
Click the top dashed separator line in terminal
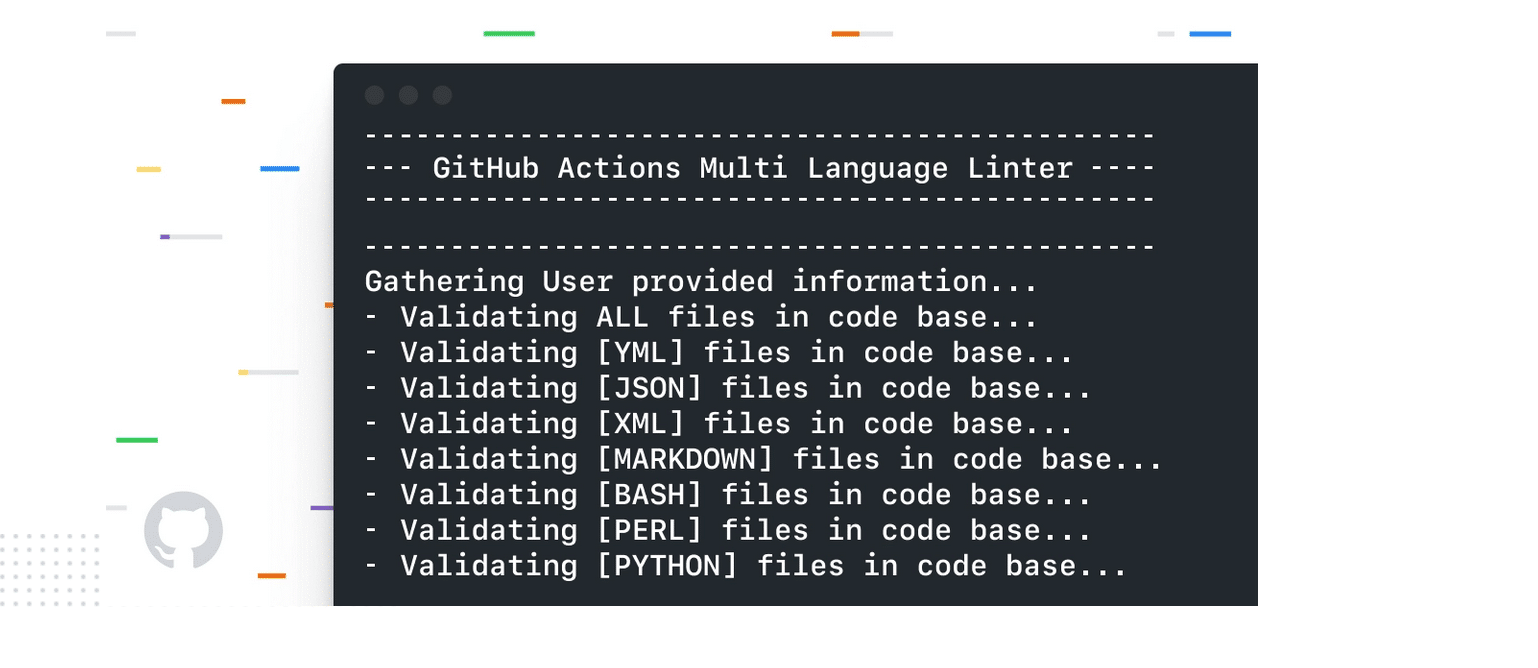pyautogui.click(x=760, y=136)
